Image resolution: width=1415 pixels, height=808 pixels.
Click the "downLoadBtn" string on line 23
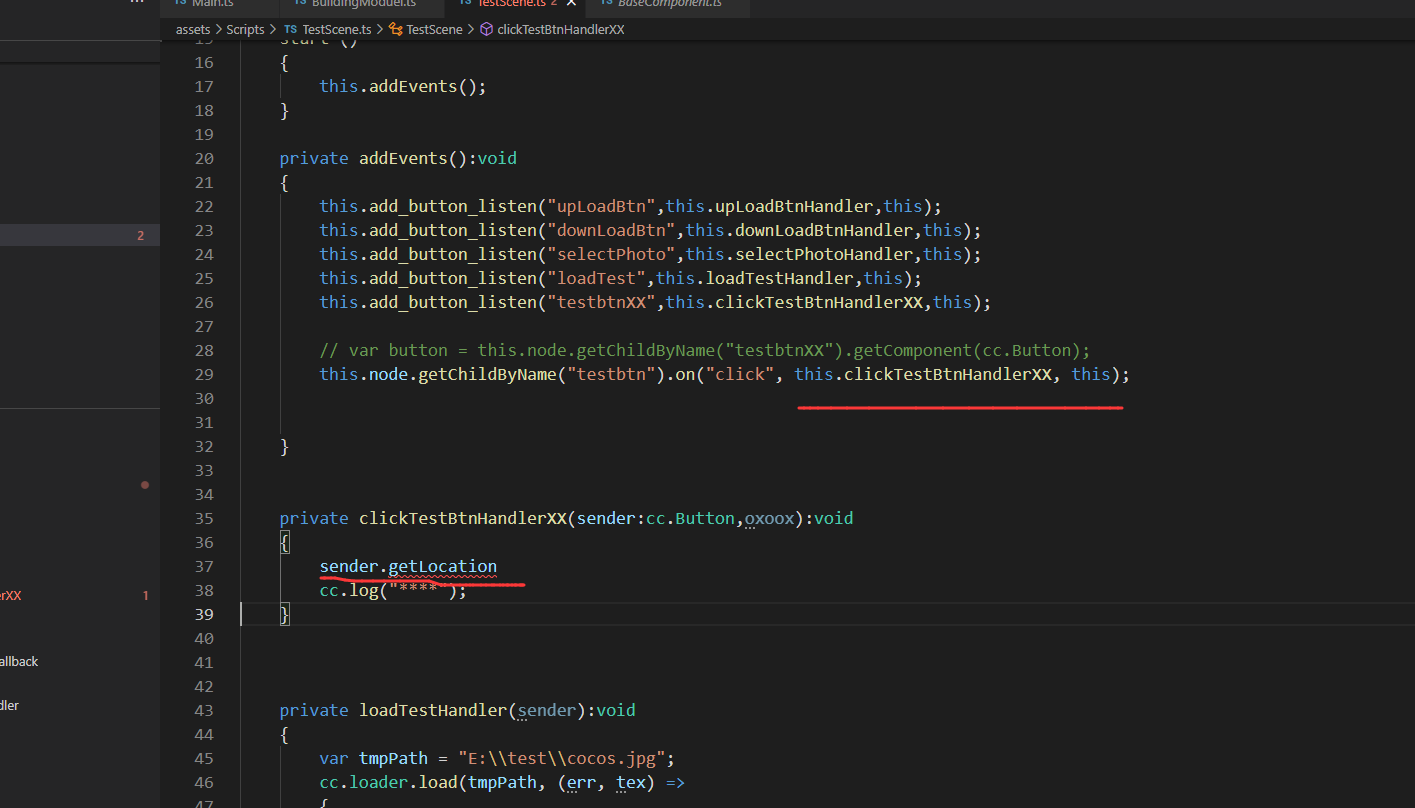tap(612, 230)
